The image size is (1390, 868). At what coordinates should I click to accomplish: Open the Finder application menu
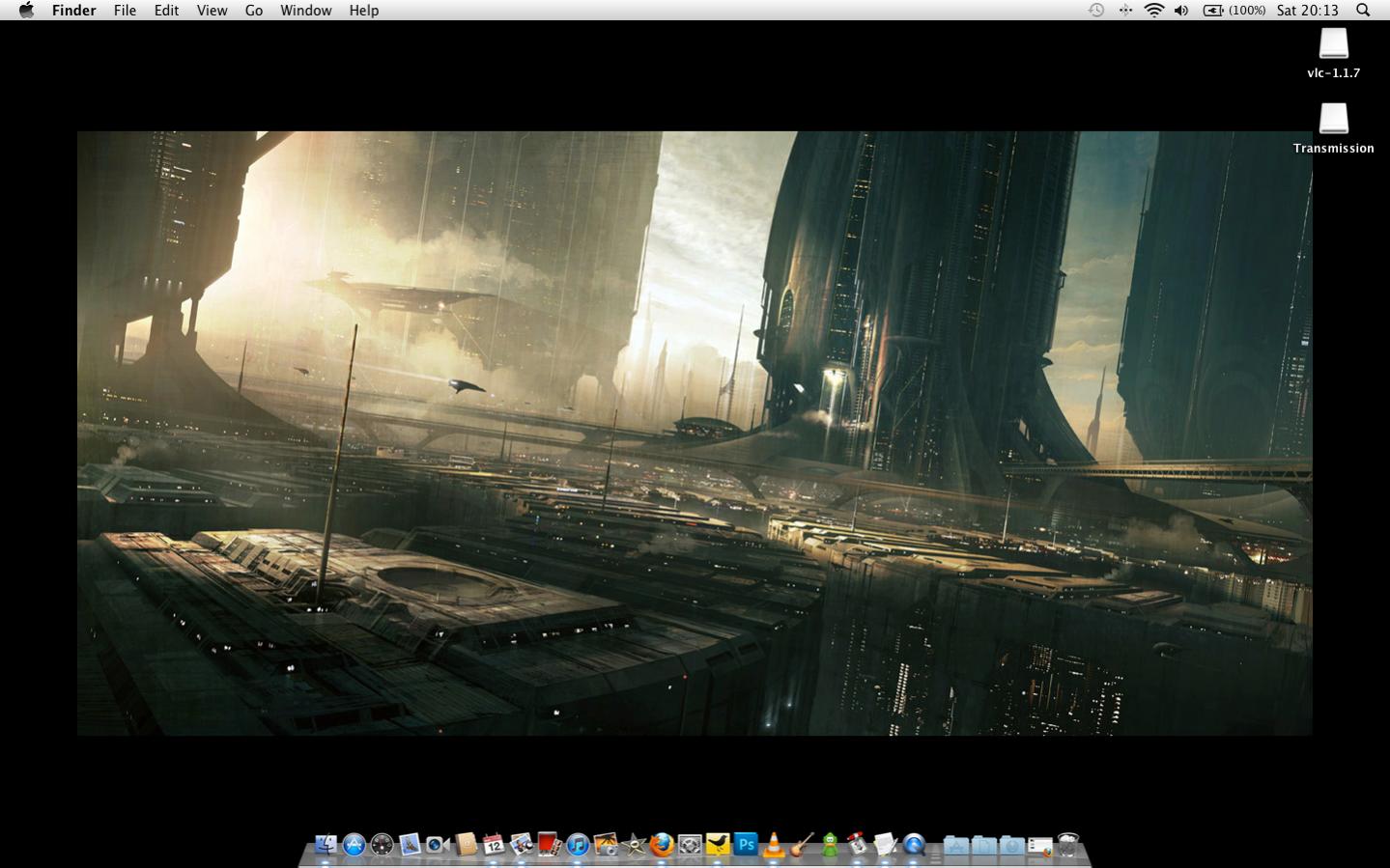74,10
